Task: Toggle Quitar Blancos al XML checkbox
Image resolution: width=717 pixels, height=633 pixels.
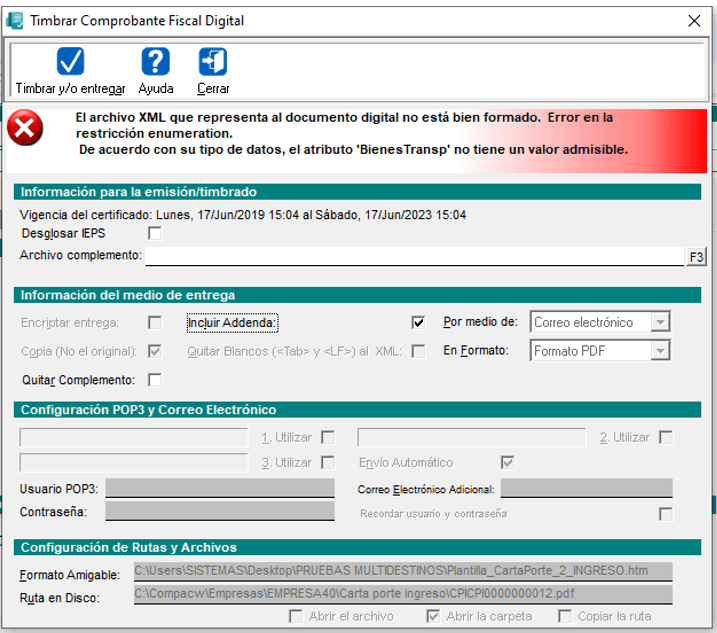Action: click(418, 351)
